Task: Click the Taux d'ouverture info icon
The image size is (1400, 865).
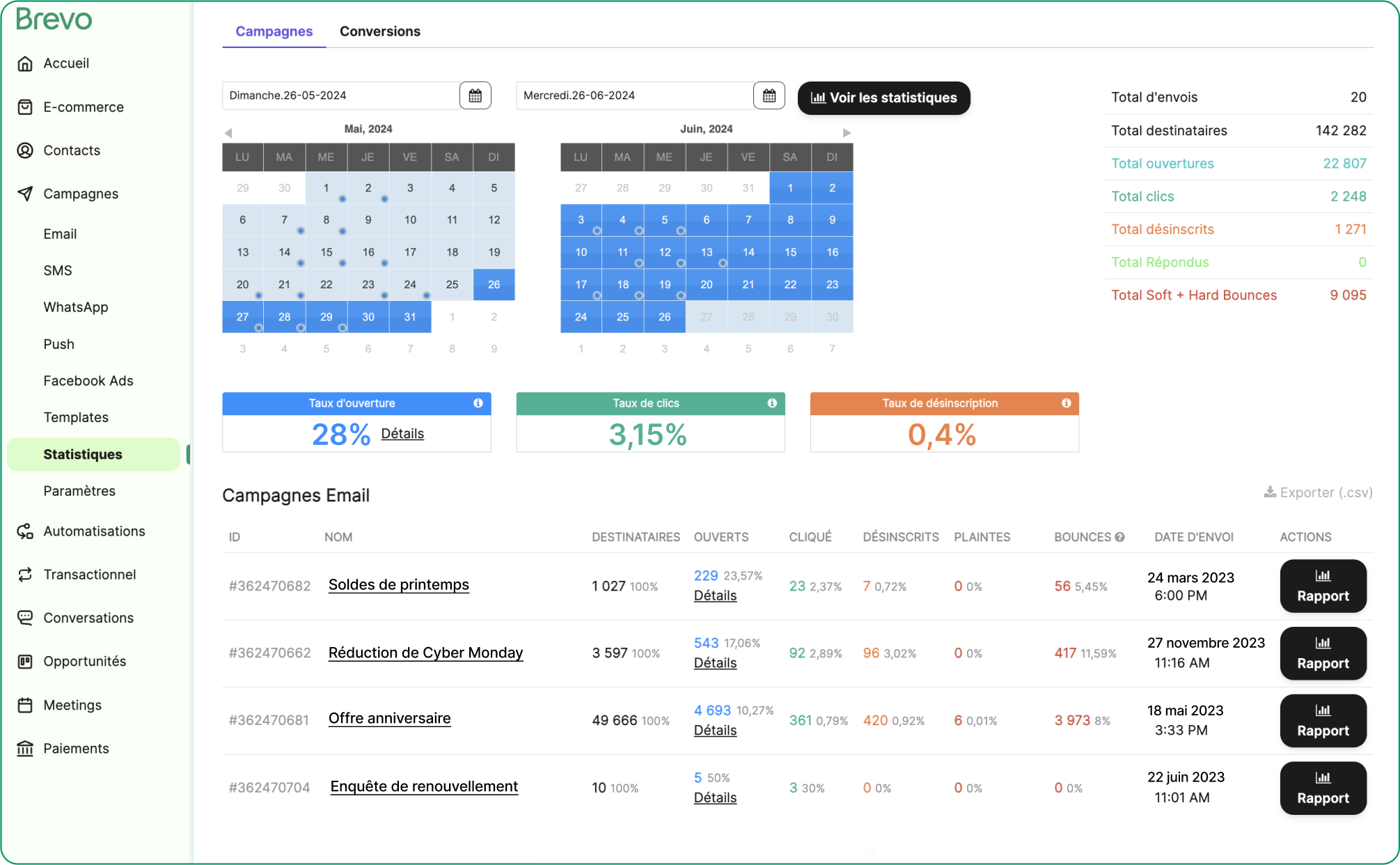Action: [478, 403]
